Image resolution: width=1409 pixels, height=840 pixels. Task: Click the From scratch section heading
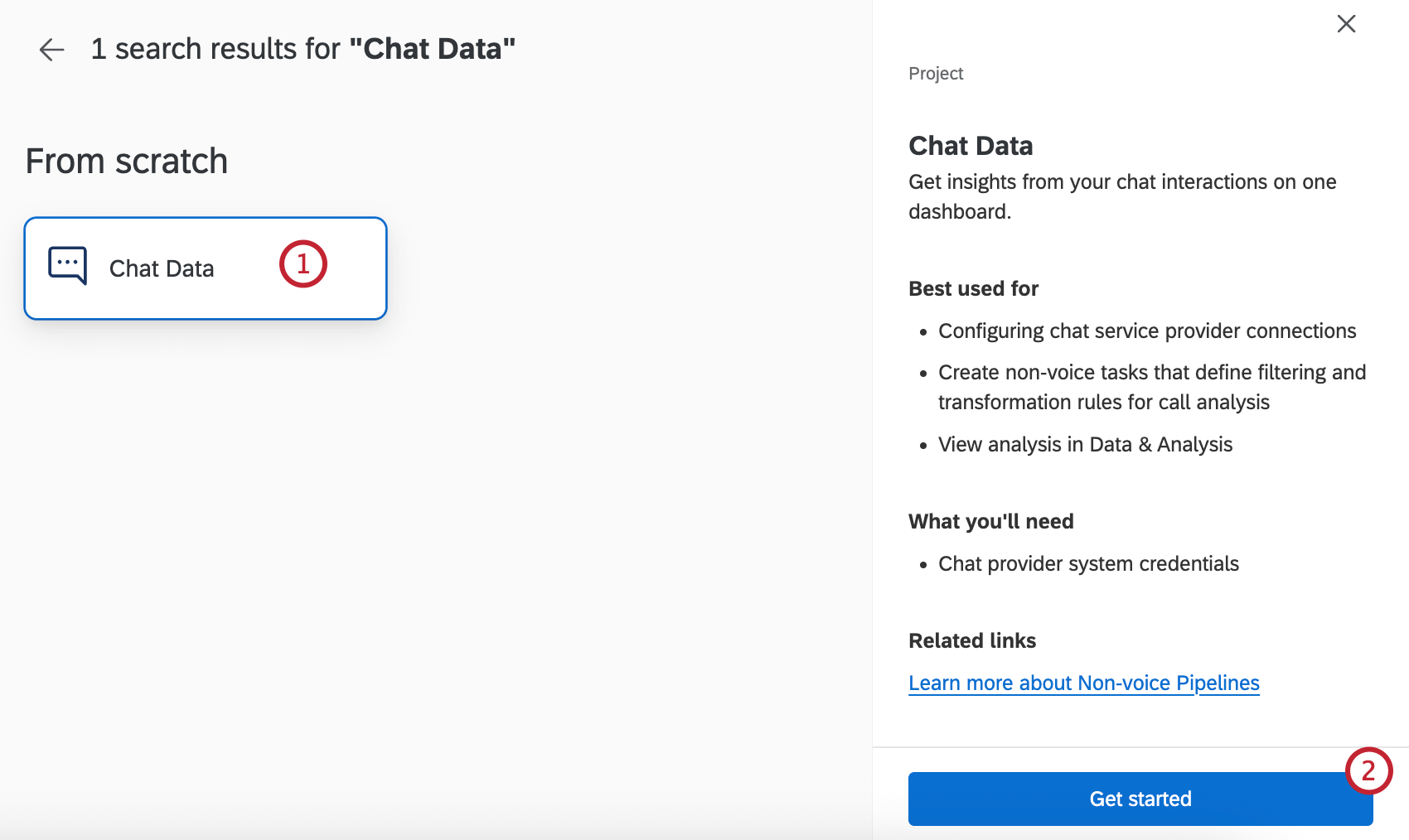click(x=126, y=161)
